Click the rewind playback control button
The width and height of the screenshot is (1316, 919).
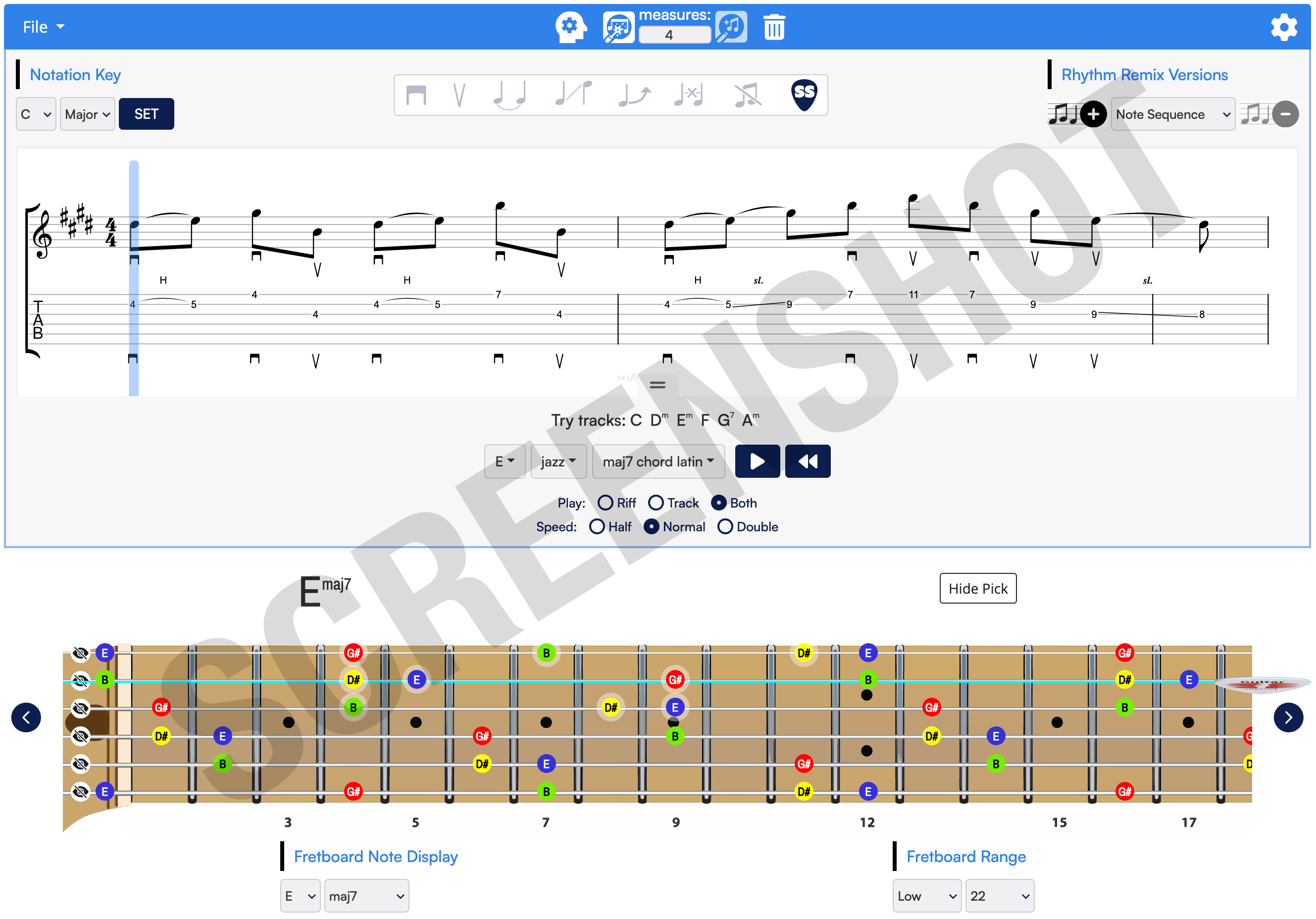[x=807, y=461]
